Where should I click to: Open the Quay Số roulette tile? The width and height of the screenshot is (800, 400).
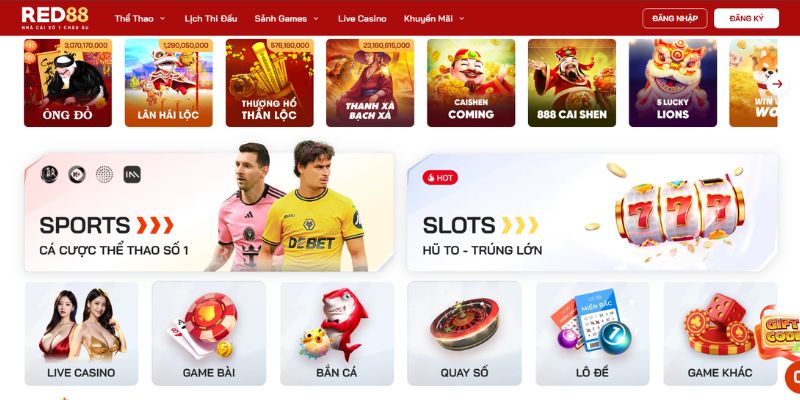click(x=464, y=334)
